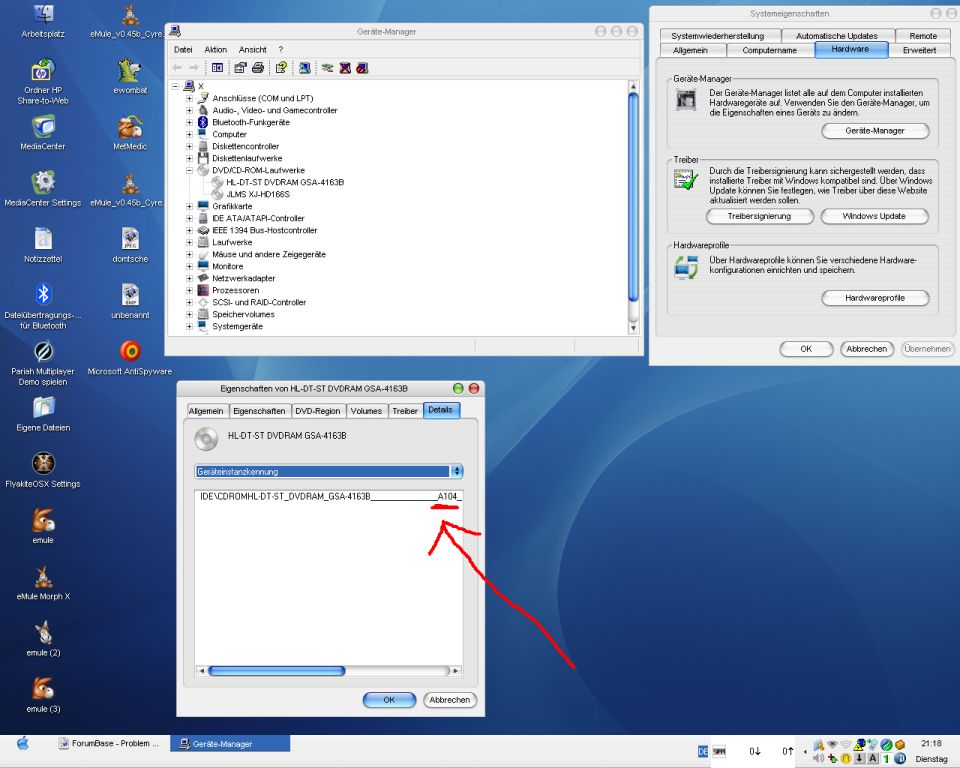Click the Geräte-Manager button in Systemeigenschaften
This screenshot has height=768, width=960.
point(875,130)
